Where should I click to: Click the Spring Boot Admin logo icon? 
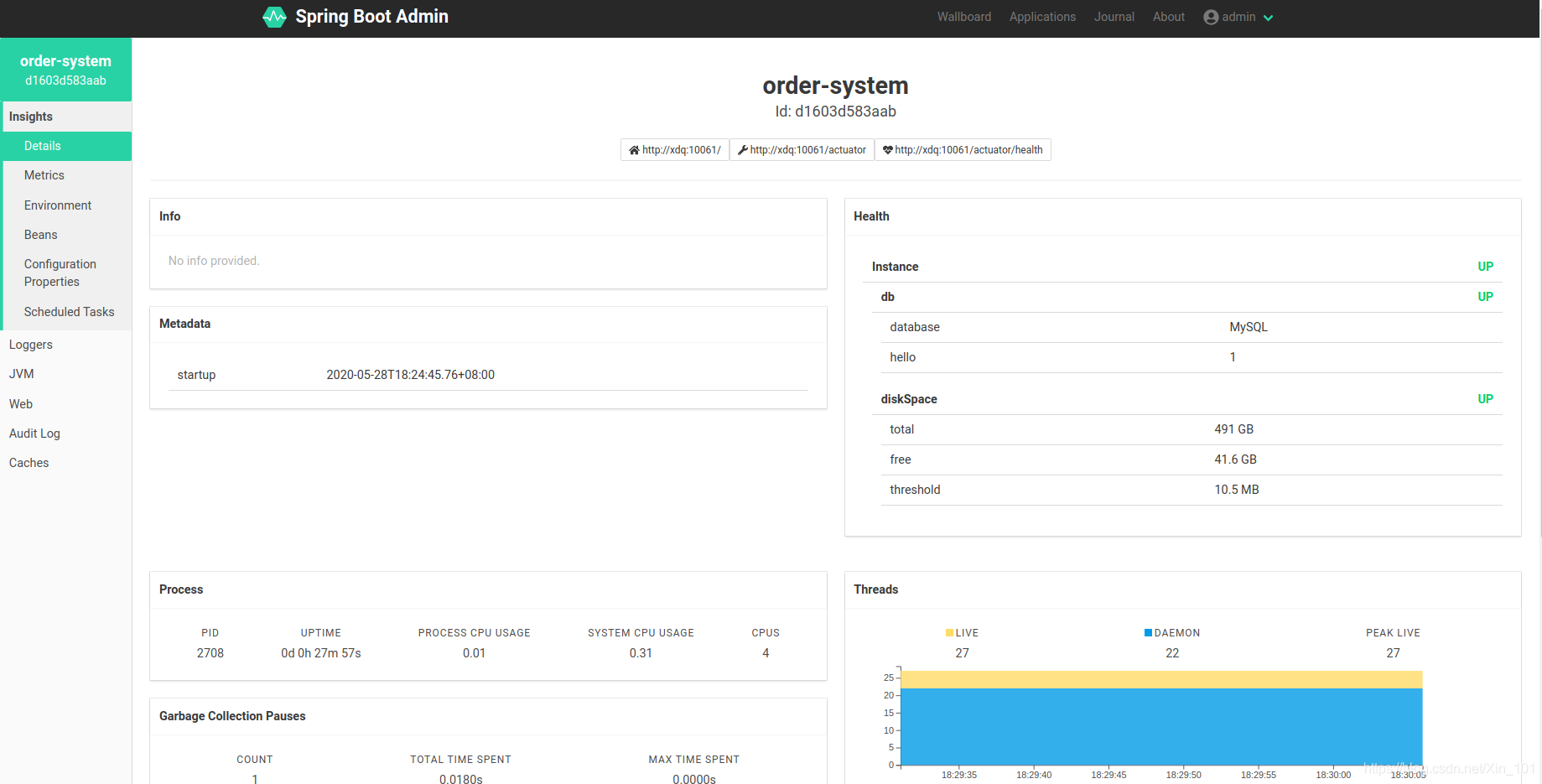tap(274, 17)
